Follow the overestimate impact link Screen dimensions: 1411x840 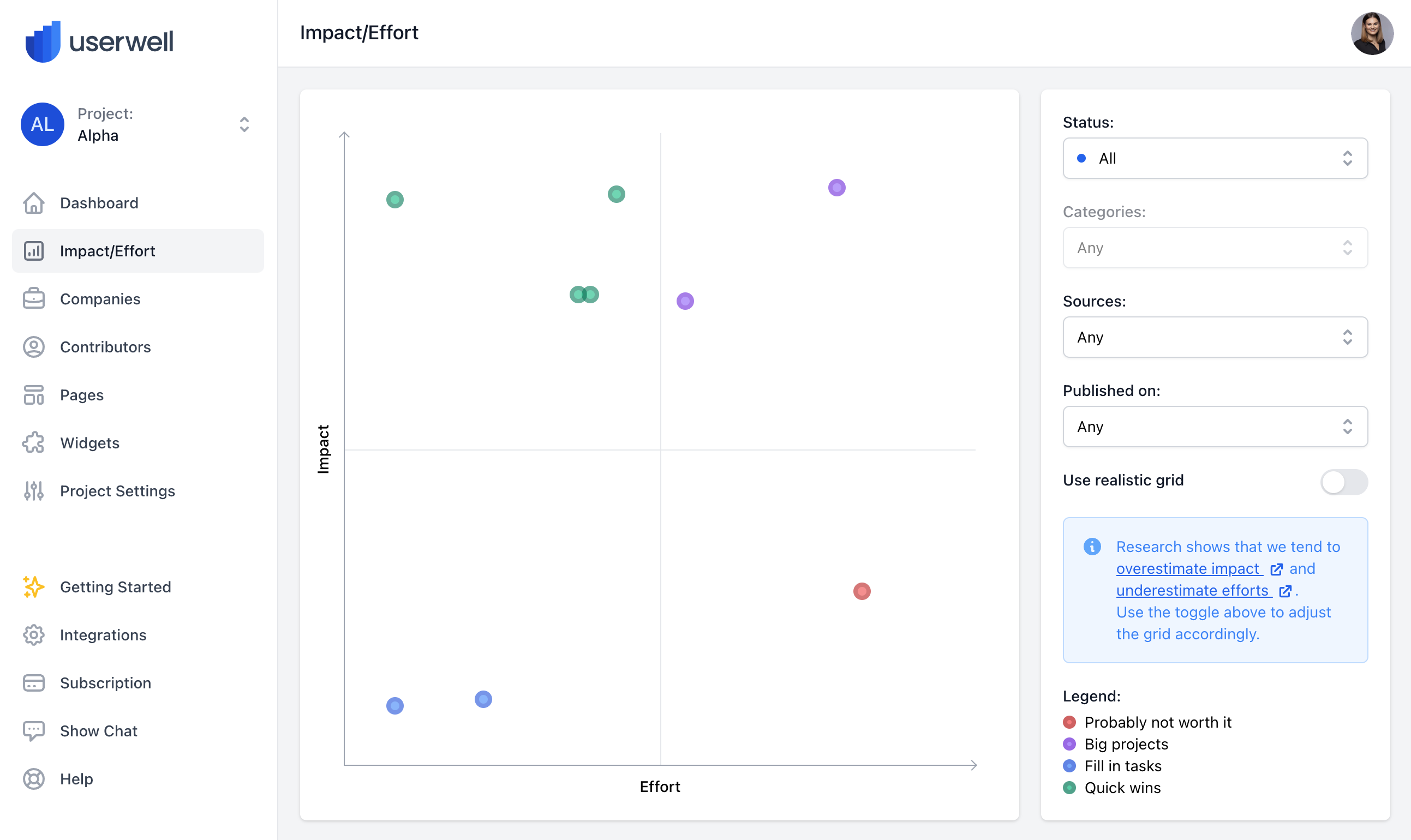click(1189, 569)
